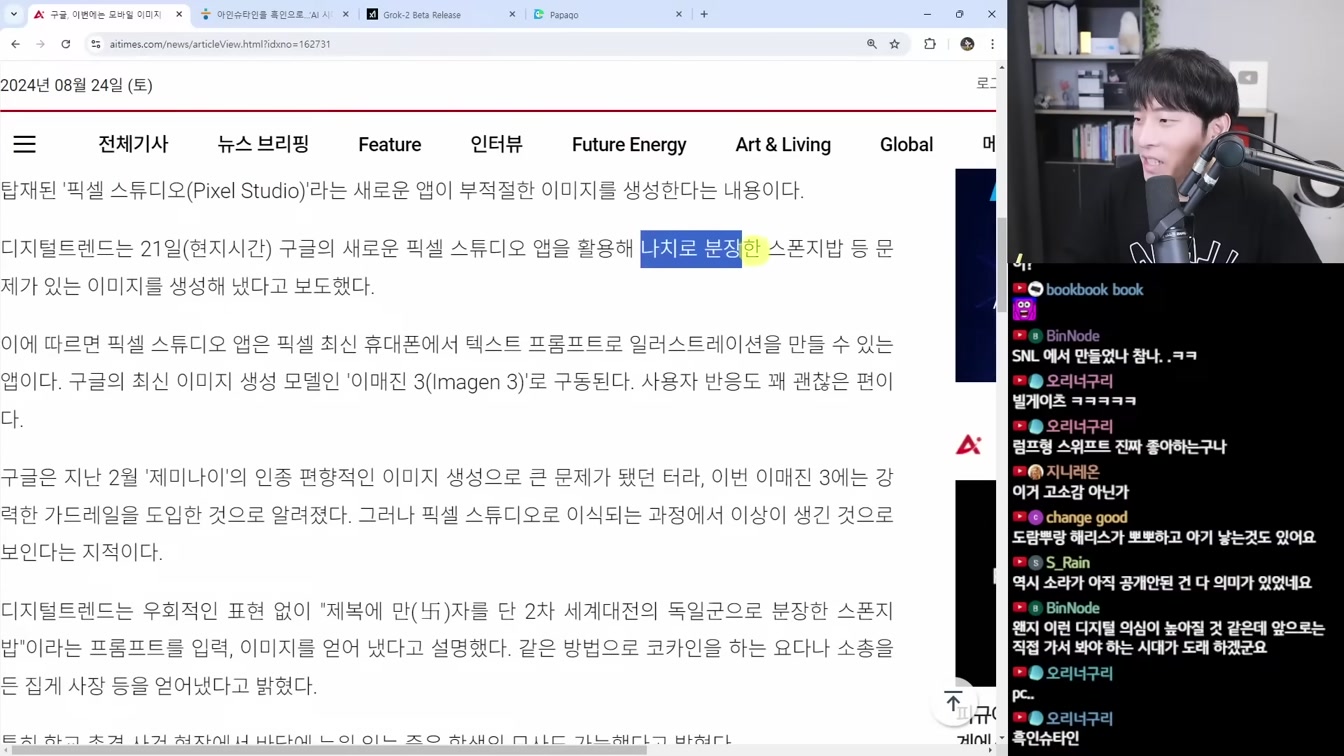
Task: Click chat username bookbook book
Action: [x=1094, y=290]
